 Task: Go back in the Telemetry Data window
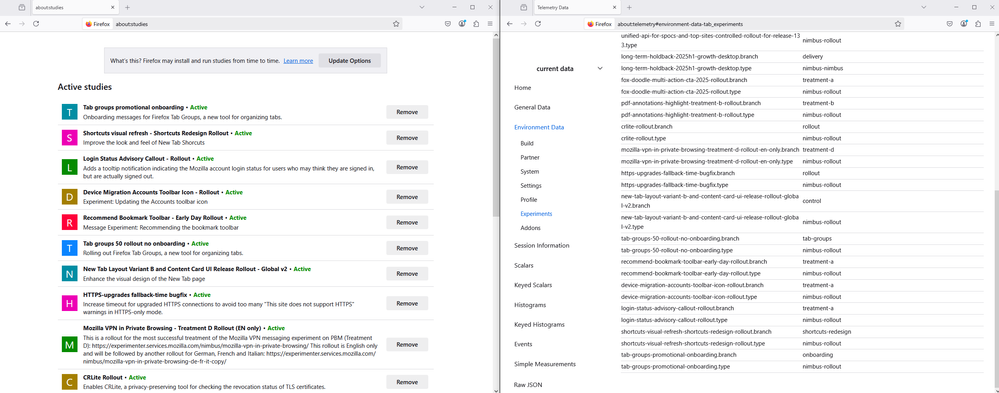(509, 24)
